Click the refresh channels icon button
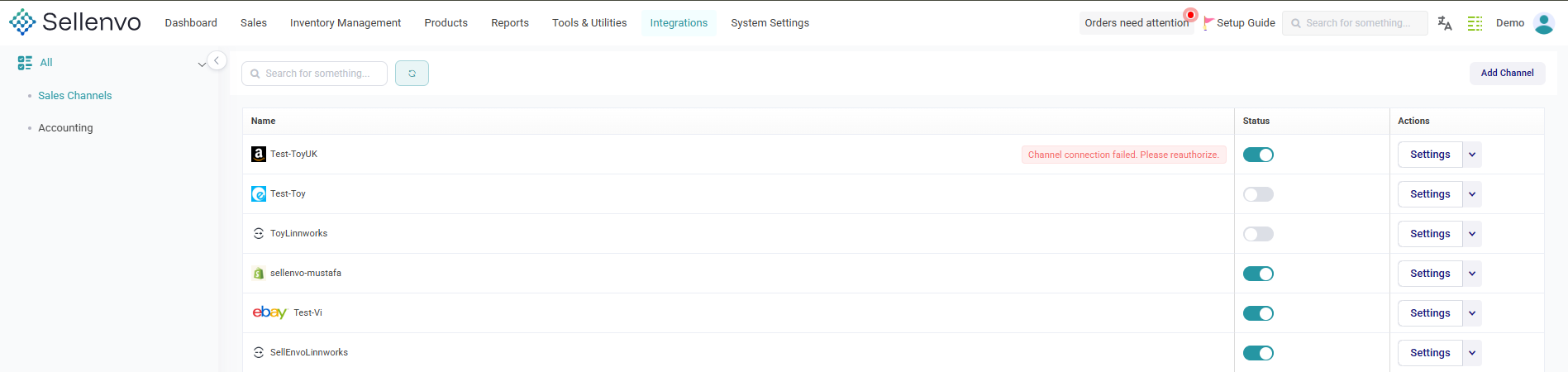The height and width of the screenshot is (372, 1568). (412, 74)
